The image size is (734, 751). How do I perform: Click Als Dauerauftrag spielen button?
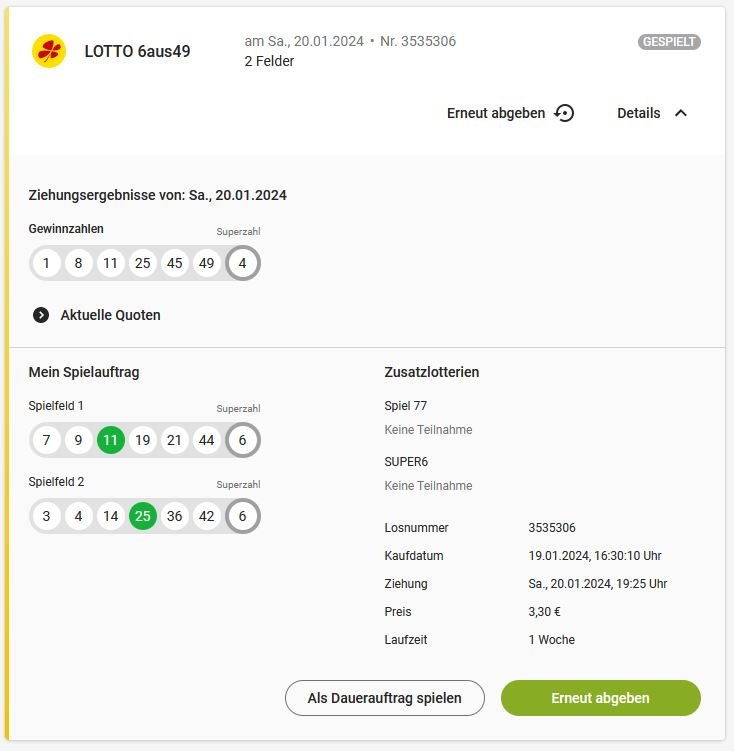click(x=384, y=698)
